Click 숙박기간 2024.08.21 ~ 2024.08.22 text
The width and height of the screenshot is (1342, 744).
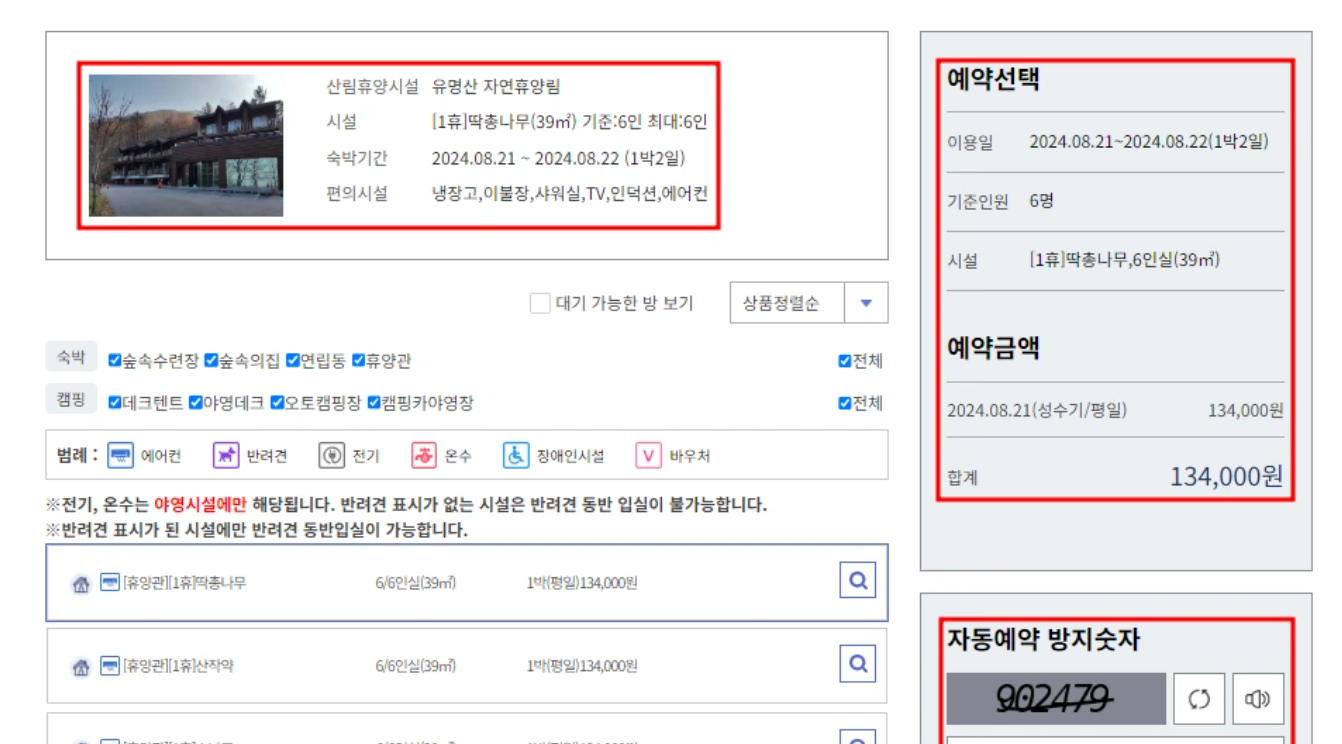pyautogui.click(x=558, y=158)
